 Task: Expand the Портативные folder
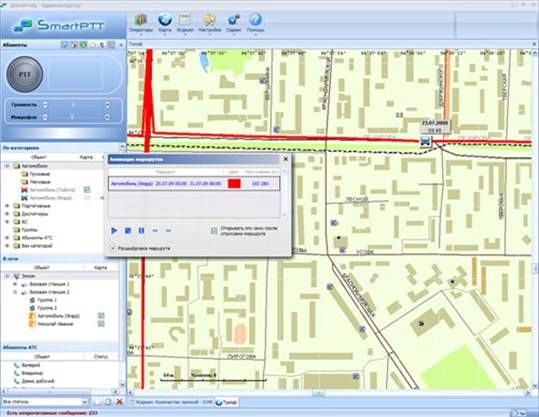tap(7, 206)
